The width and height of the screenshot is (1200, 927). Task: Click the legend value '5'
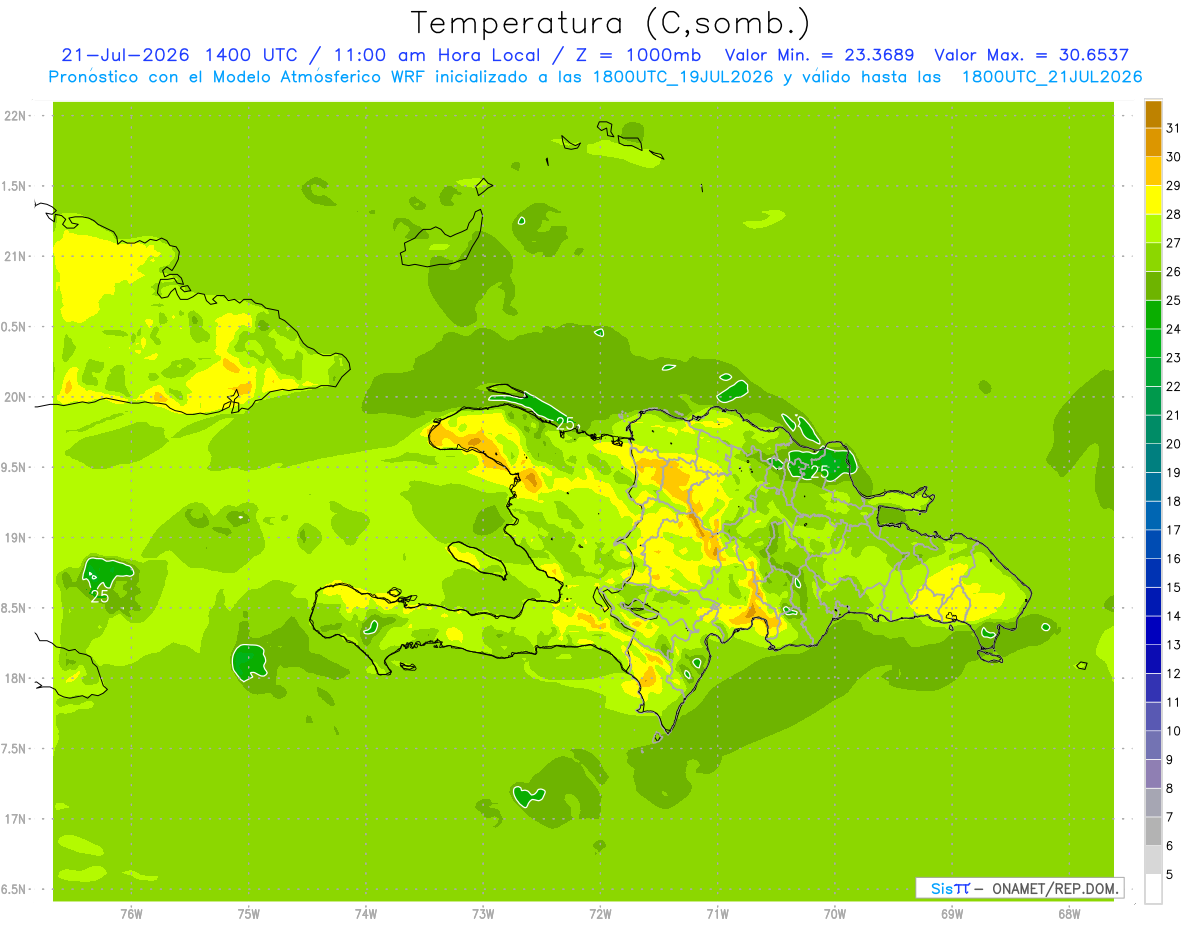tap(1170, 874)
